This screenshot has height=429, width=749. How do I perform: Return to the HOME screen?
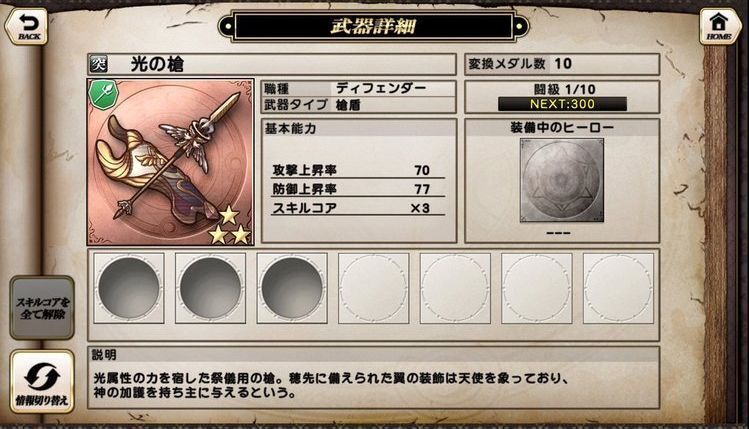(x=719, y=26)
